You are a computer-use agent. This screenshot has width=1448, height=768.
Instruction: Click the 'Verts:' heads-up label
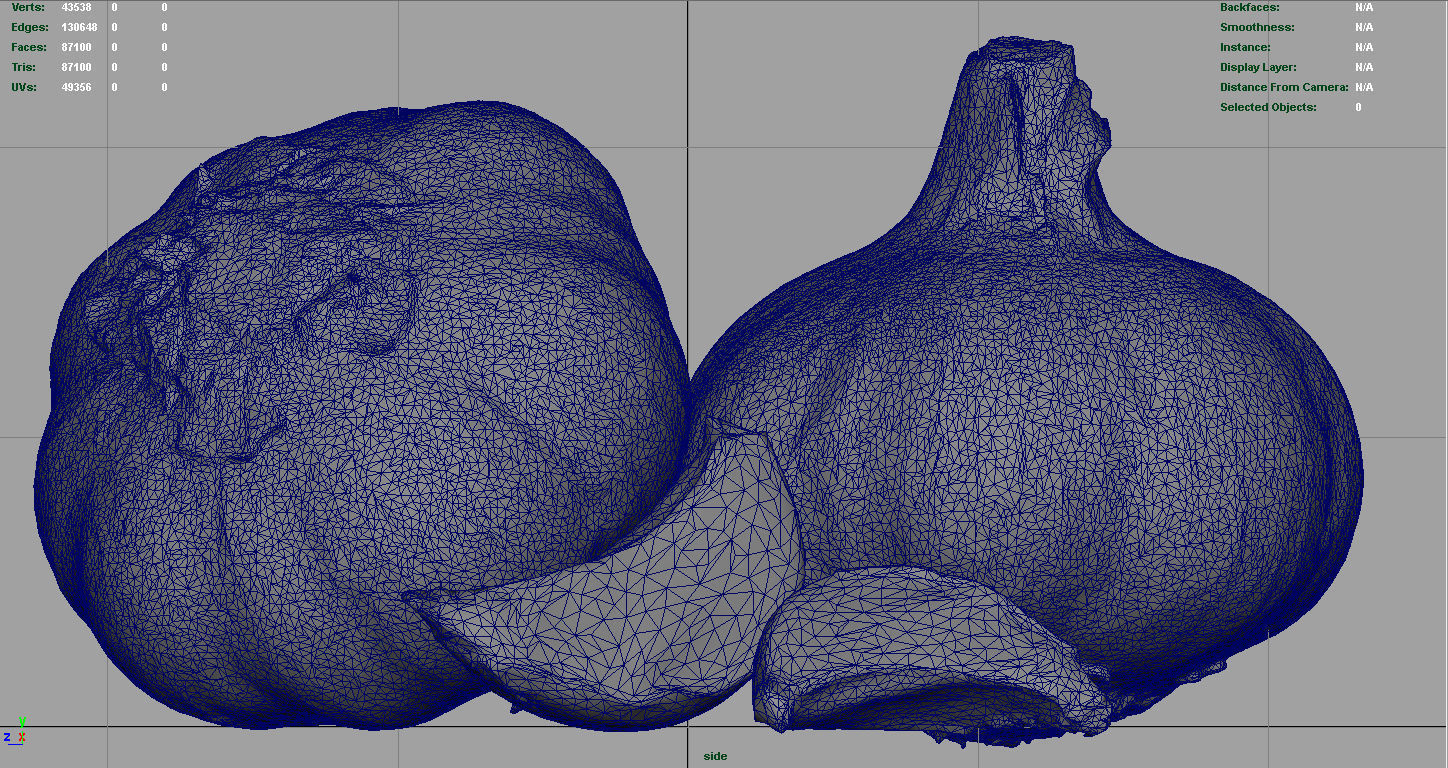(28, 7)
